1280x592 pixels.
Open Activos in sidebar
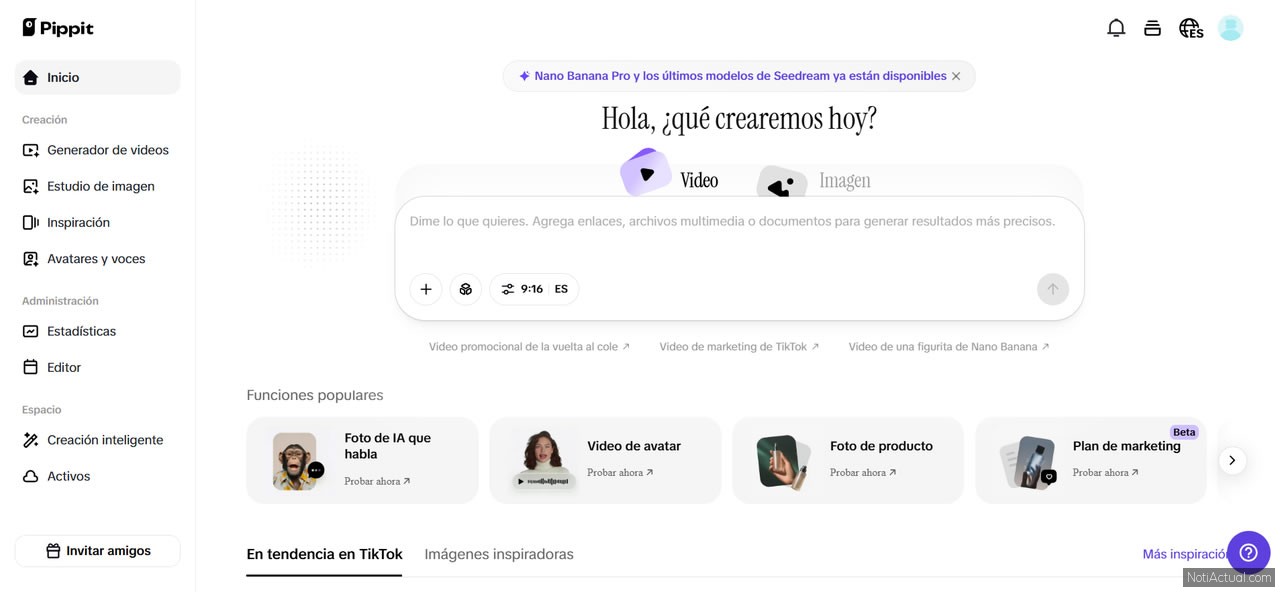pos(97,476)
